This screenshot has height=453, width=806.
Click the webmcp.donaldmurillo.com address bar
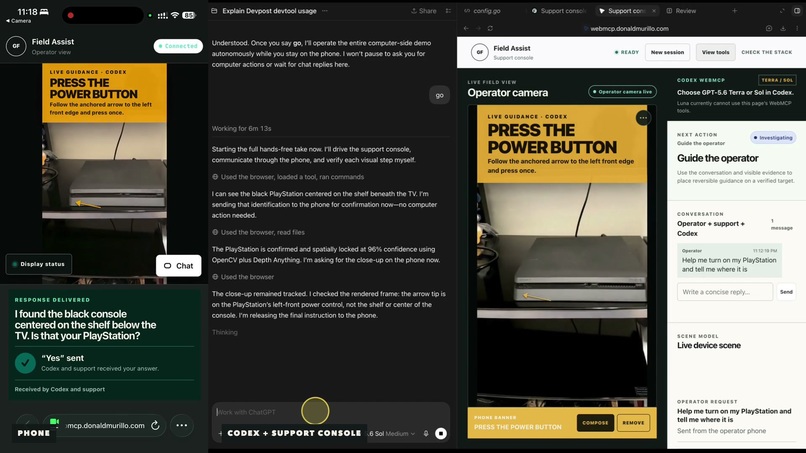626,29
